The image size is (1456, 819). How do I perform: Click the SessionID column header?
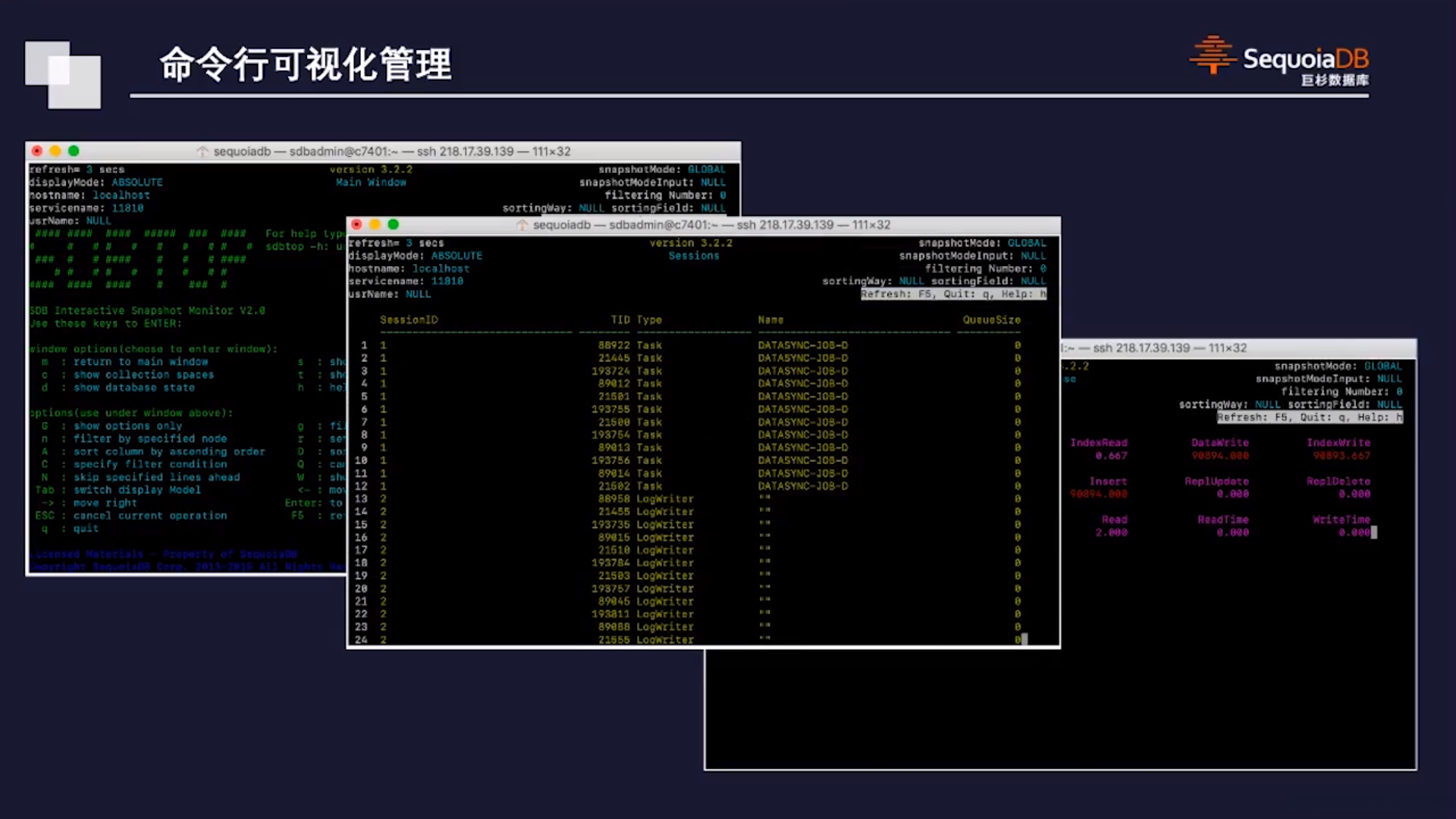409,320
